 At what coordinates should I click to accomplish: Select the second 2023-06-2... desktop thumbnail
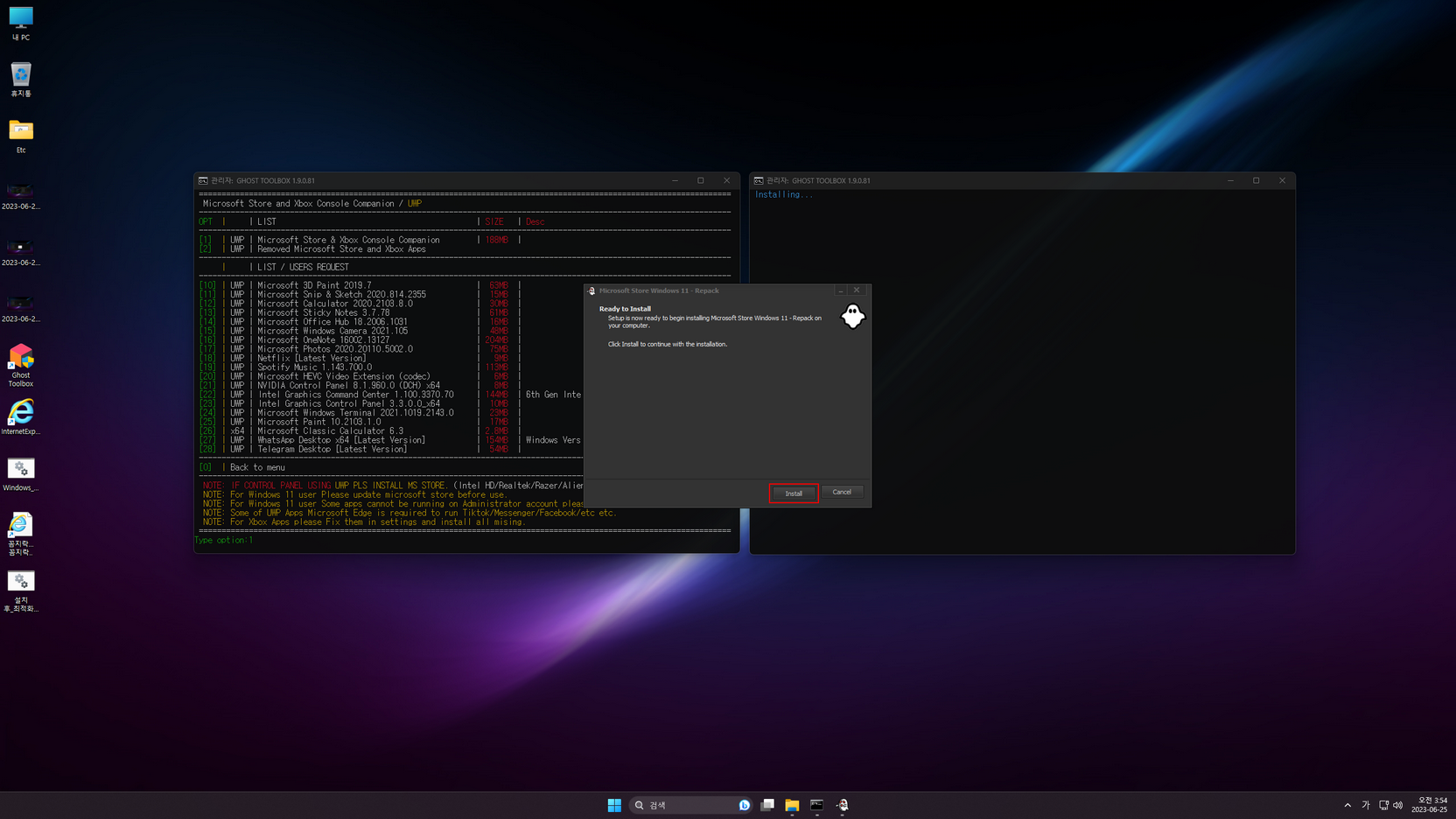click(21, 252)
